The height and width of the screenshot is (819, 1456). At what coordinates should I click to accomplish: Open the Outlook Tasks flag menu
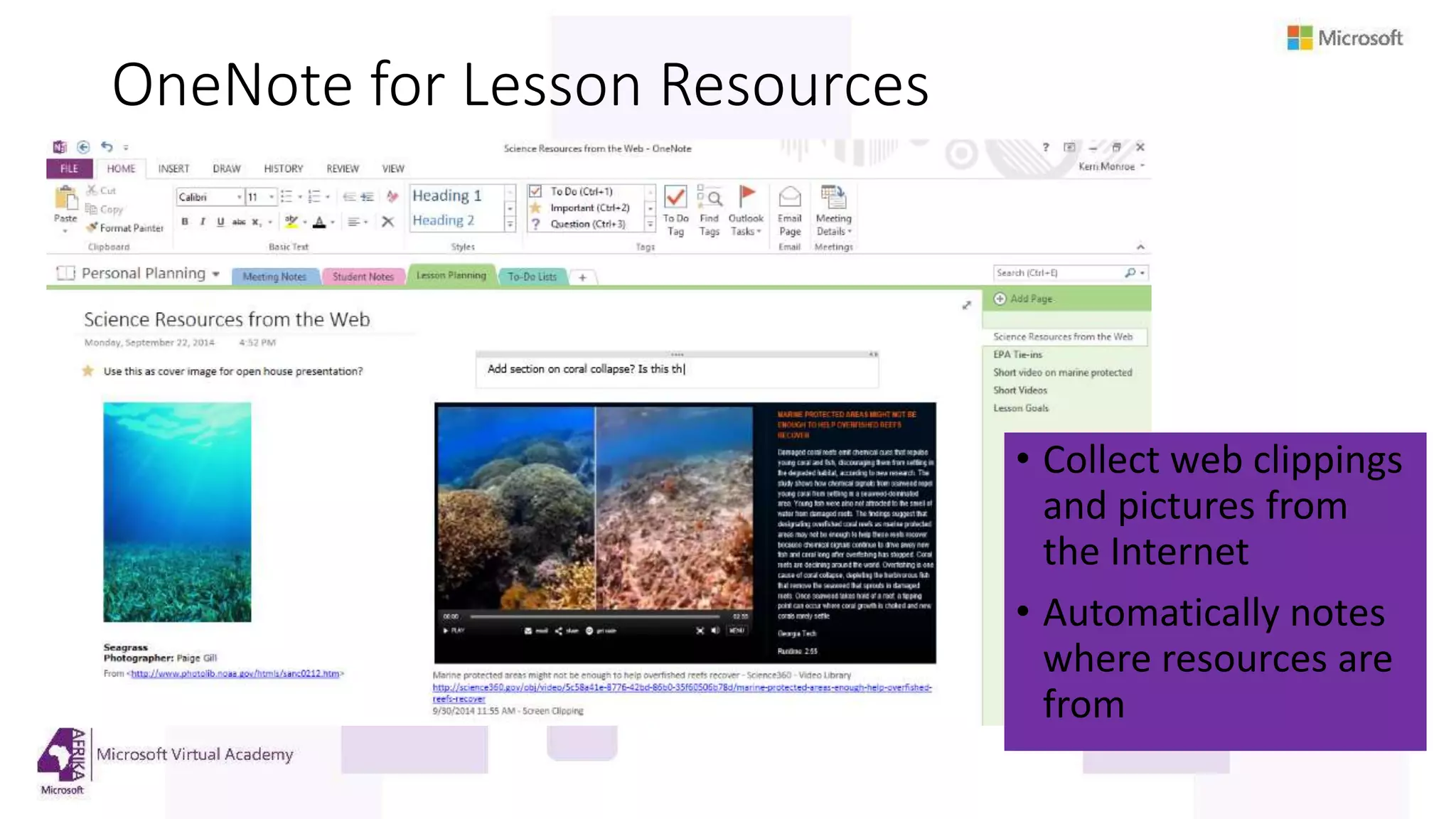click(x=746, y=211)
